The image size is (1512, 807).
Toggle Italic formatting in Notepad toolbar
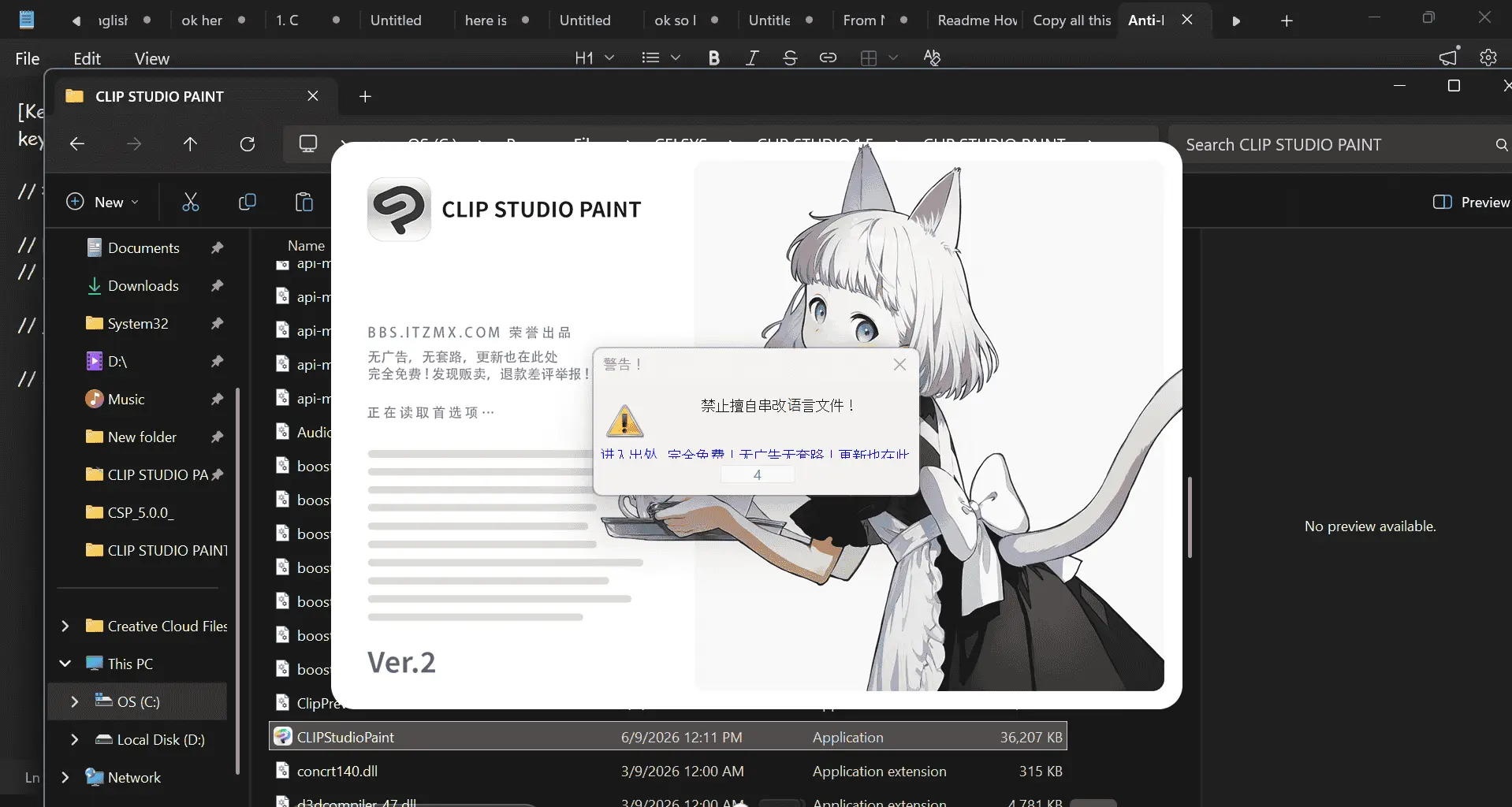(x=752, y=58)
